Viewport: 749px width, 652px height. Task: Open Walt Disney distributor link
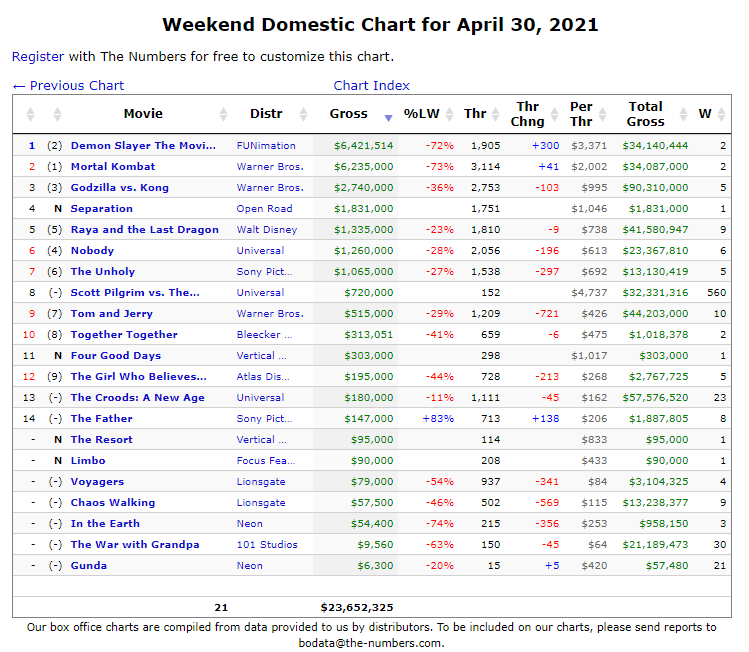click(x=267, y=230)
